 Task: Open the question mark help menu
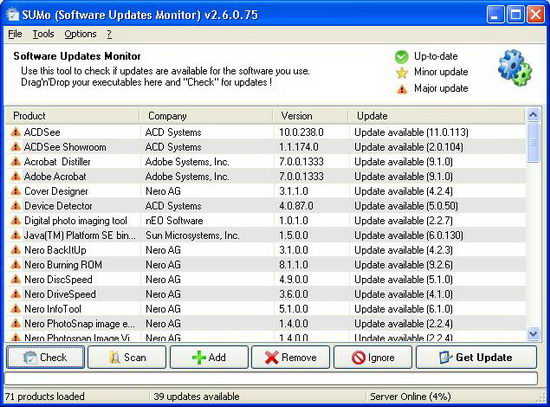tap(109, 34)
